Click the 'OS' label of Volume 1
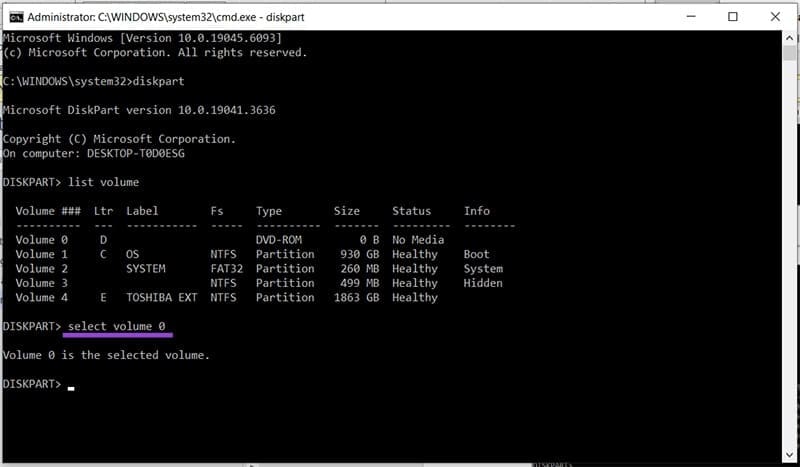The width and height of the screenshot is (800, 467). 133,254
